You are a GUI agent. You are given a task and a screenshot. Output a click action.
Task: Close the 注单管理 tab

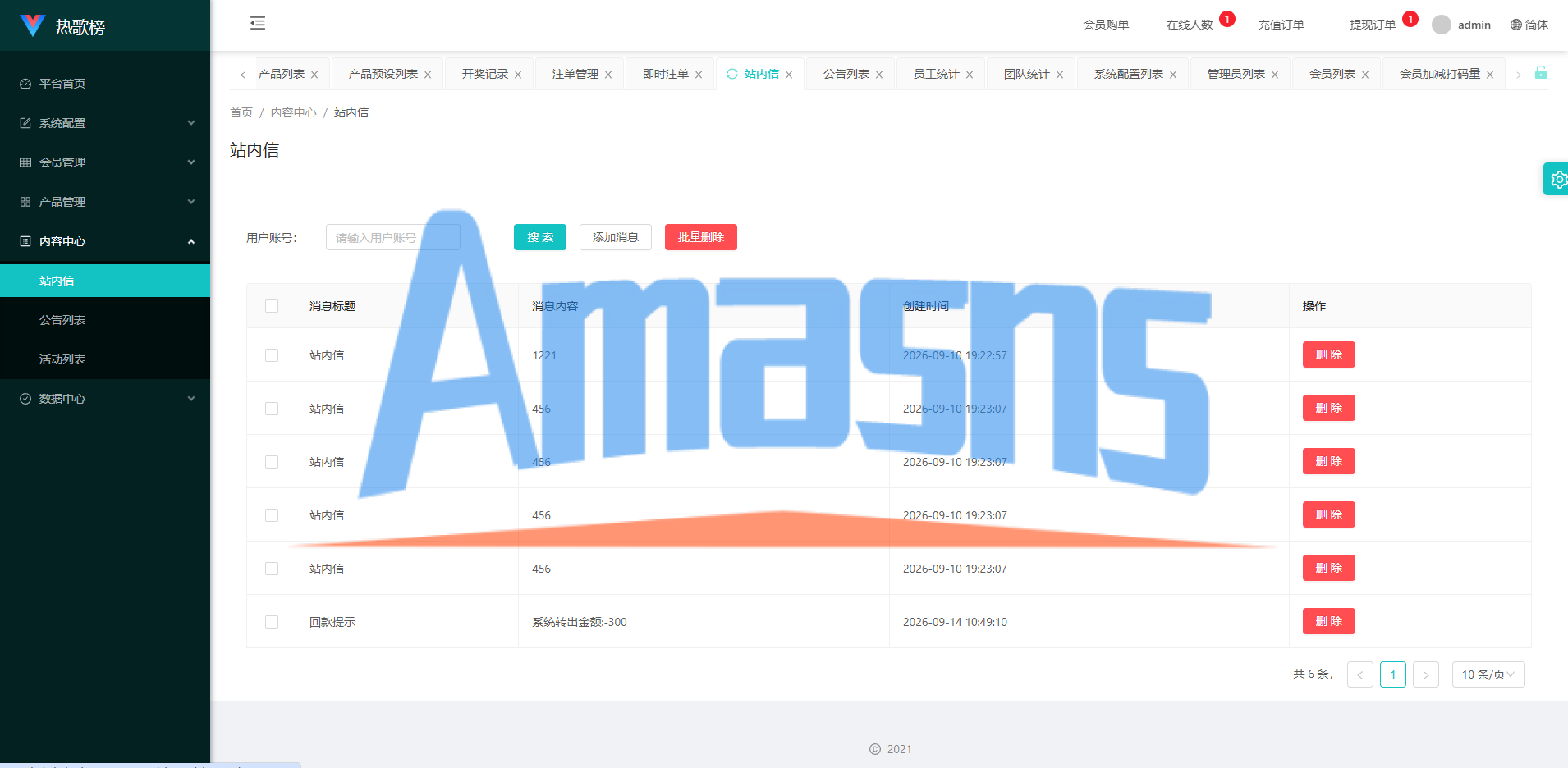[x=608, y=75]
